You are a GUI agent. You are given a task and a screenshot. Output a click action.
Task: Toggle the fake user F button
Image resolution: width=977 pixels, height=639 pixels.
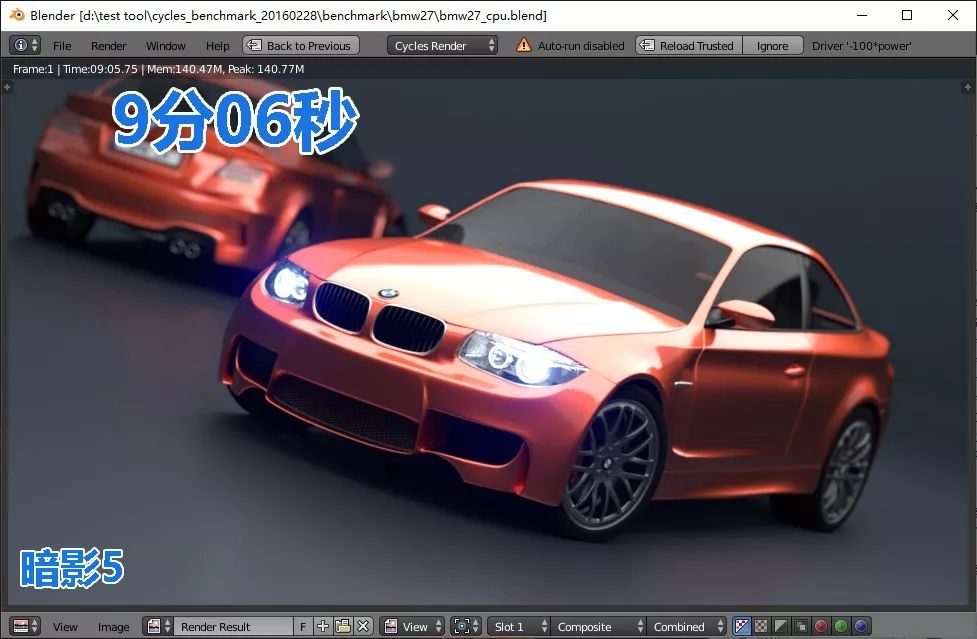[x=303, y=626]
